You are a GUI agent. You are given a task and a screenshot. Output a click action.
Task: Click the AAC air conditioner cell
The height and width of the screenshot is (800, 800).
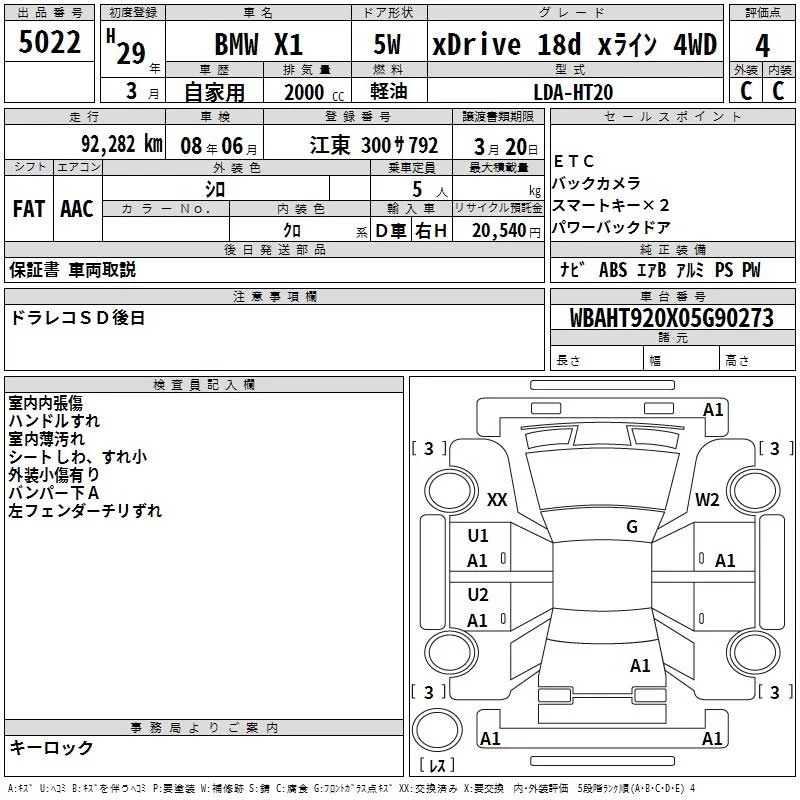pos(77,209)
